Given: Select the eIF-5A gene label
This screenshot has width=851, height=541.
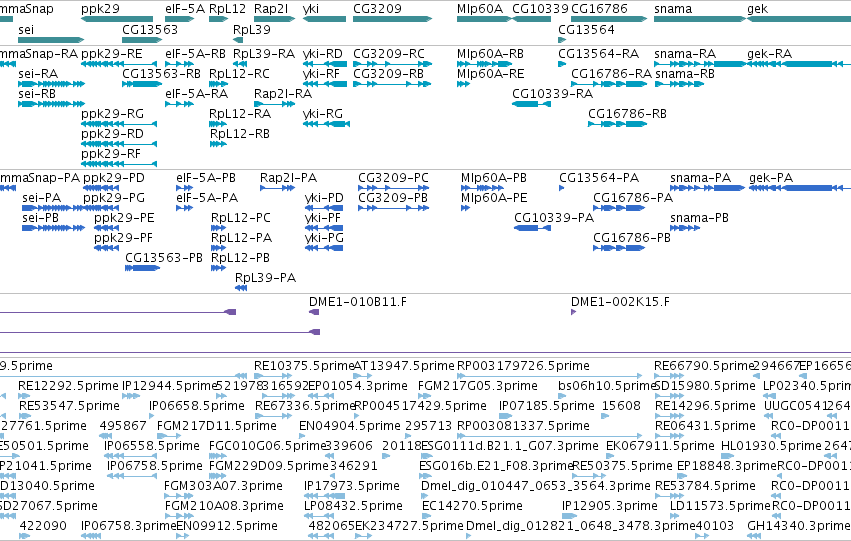Looking at the screenshot, I should click(185, 9).
